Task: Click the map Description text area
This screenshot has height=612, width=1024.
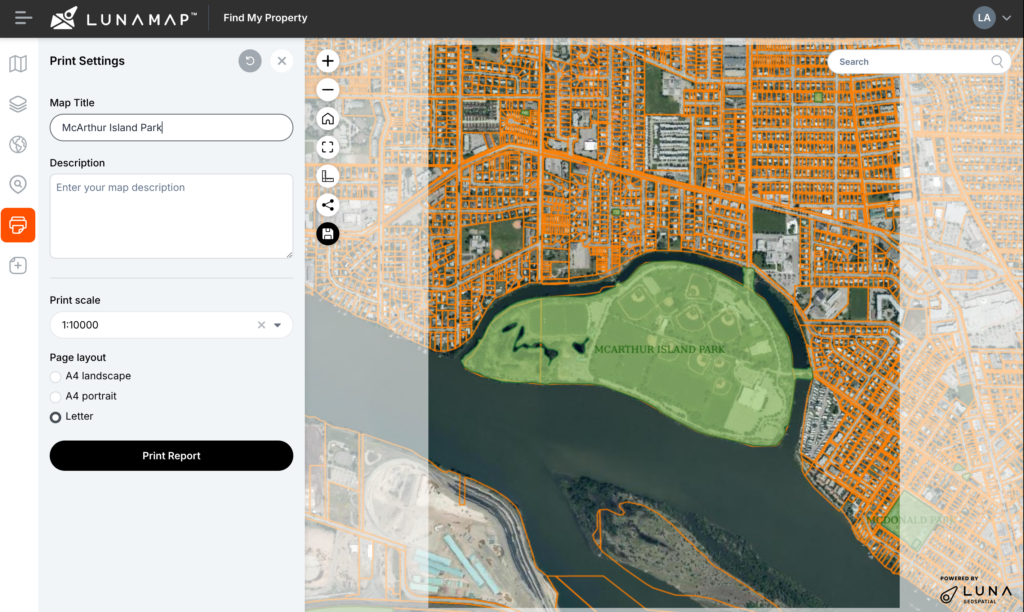Action: (171, 216)
